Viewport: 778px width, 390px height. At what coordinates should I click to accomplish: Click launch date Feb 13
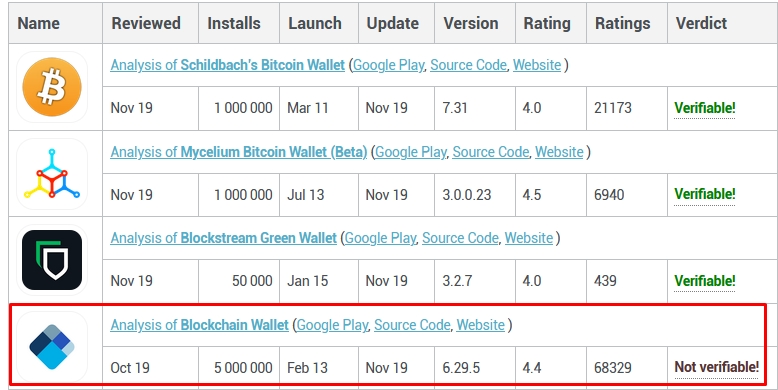308,368
